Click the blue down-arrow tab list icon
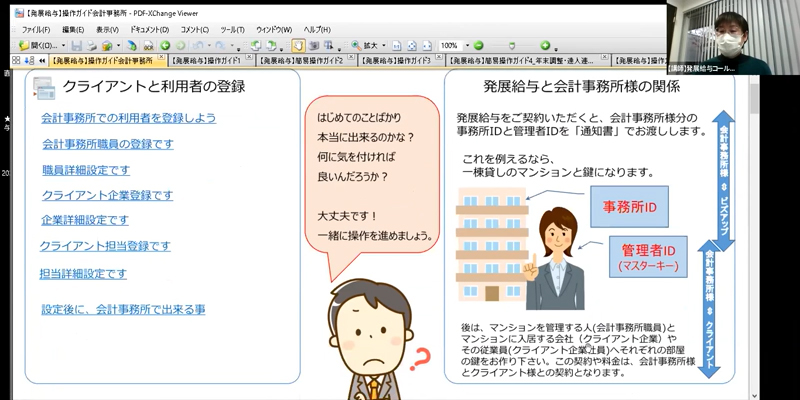The height and width of the screenshot is (400, 800). click(x=30, y=60)
